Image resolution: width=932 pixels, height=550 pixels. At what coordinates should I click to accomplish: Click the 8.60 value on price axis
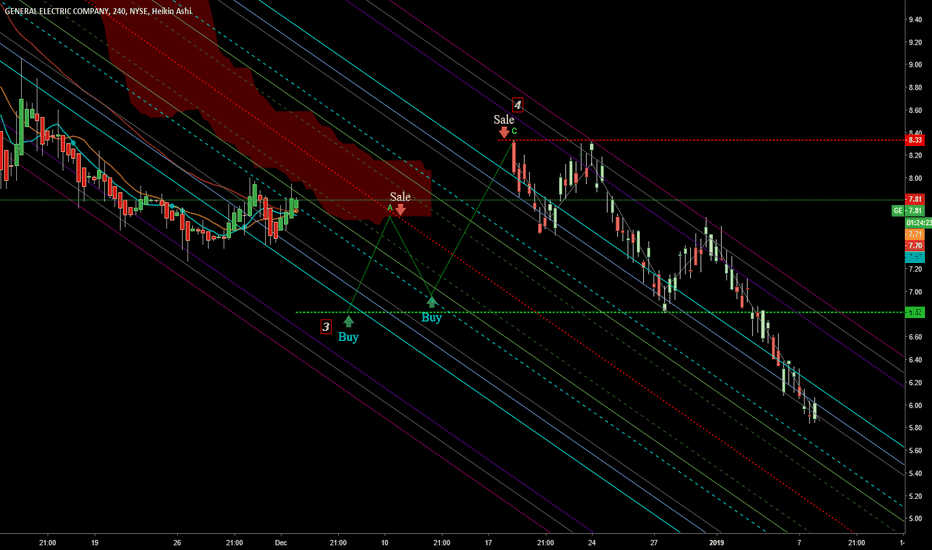(x=915, y=111)
